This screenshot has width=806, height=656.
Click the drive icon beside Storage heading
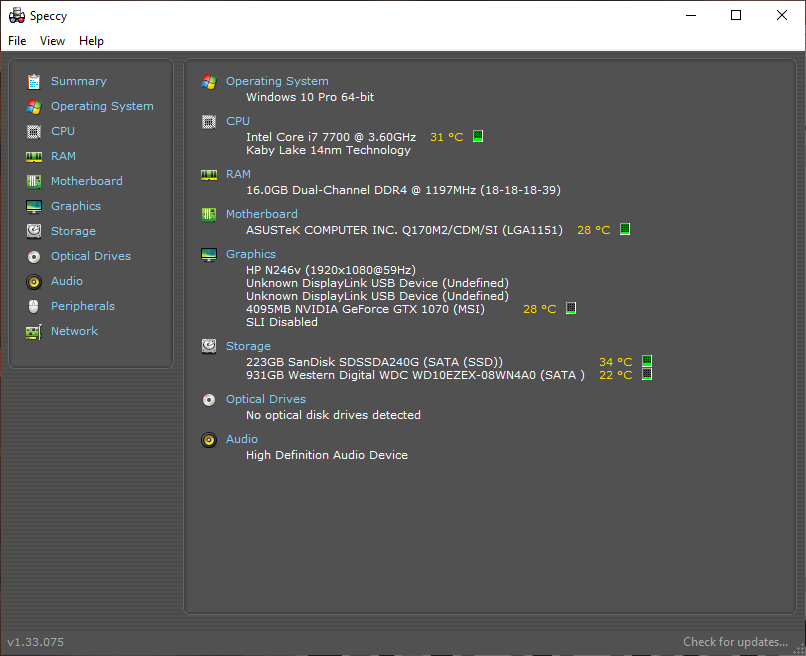209,347
